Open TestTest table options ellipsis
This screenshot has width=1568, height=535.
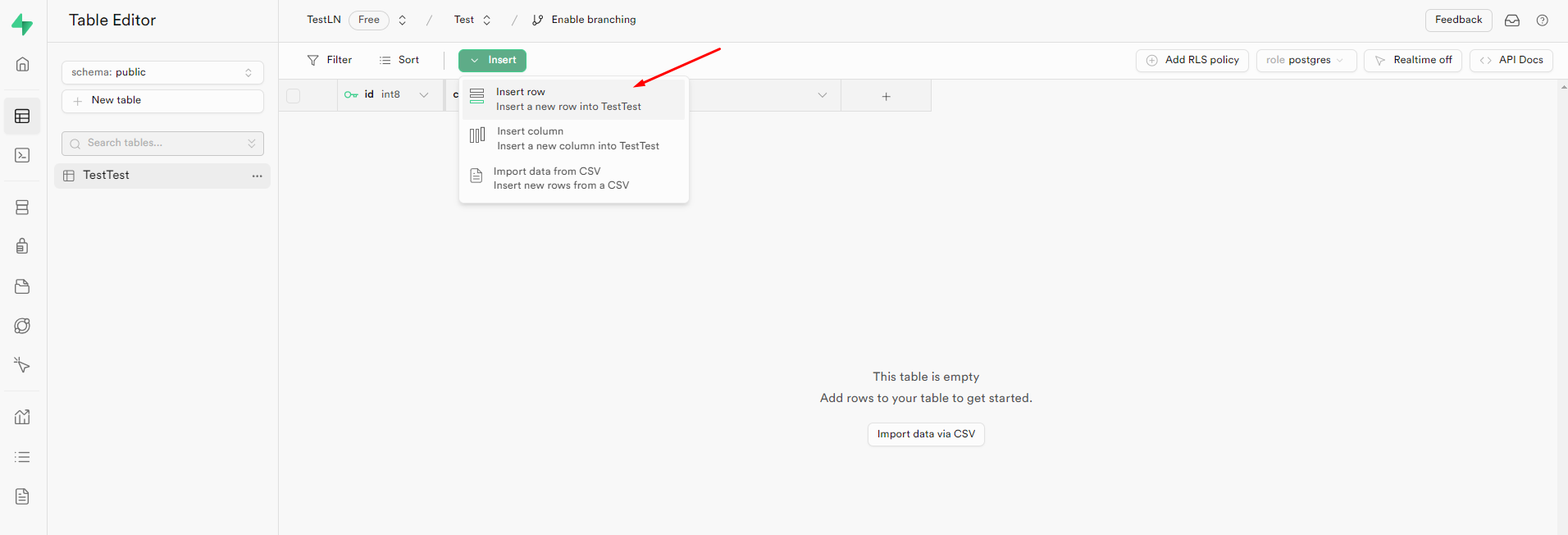pyautogui.click(x=257, y=176)
